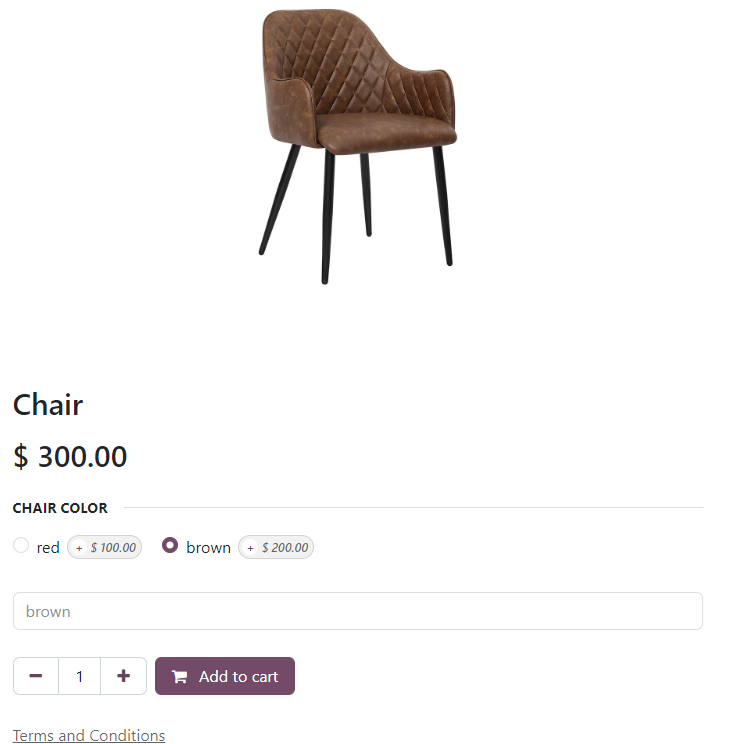Click the Chair product title
The height and width of the screenshot is (744, 730).
tap(48, 405)
